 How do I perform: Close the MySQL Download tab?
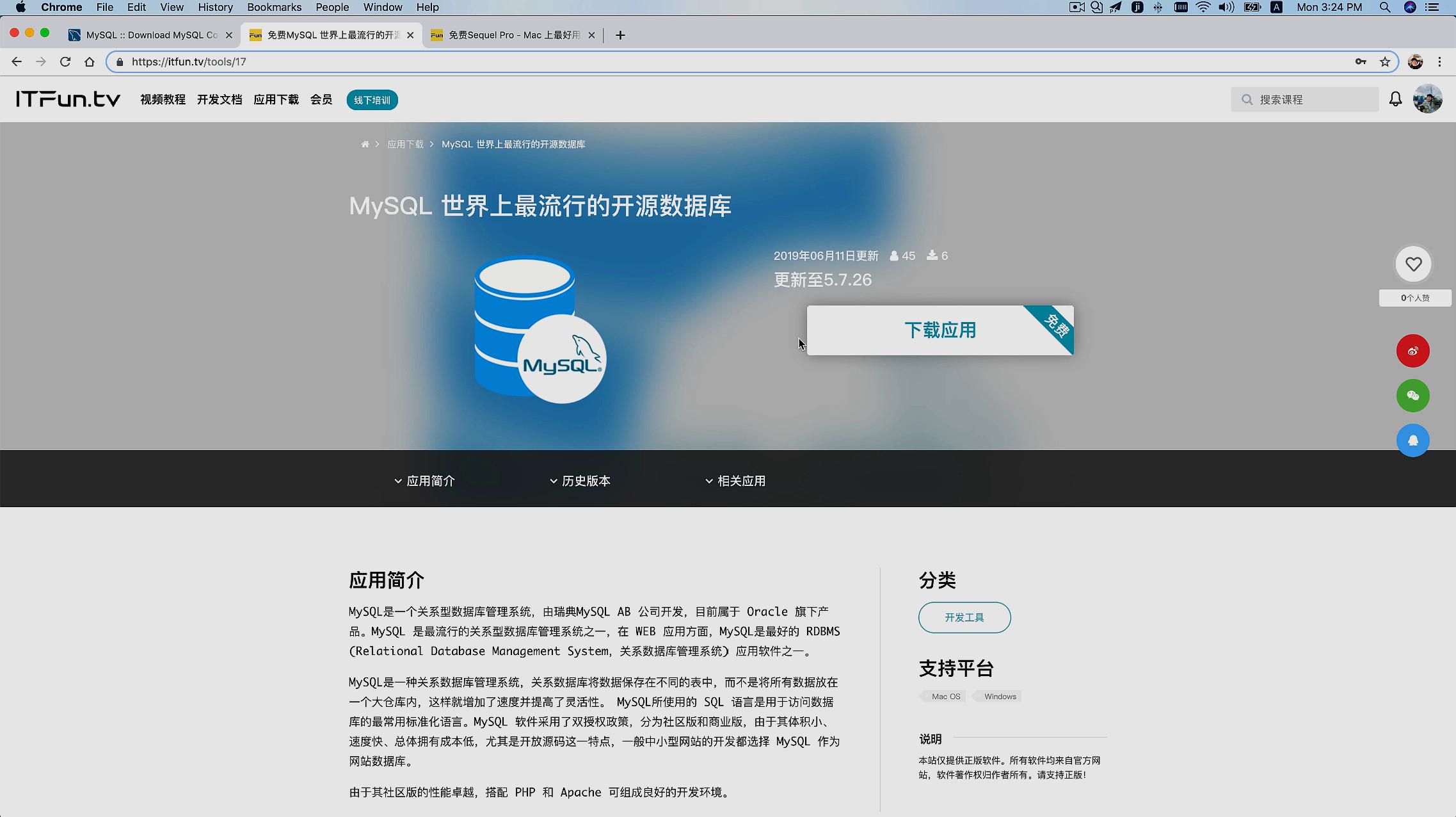tap(229, 35)
